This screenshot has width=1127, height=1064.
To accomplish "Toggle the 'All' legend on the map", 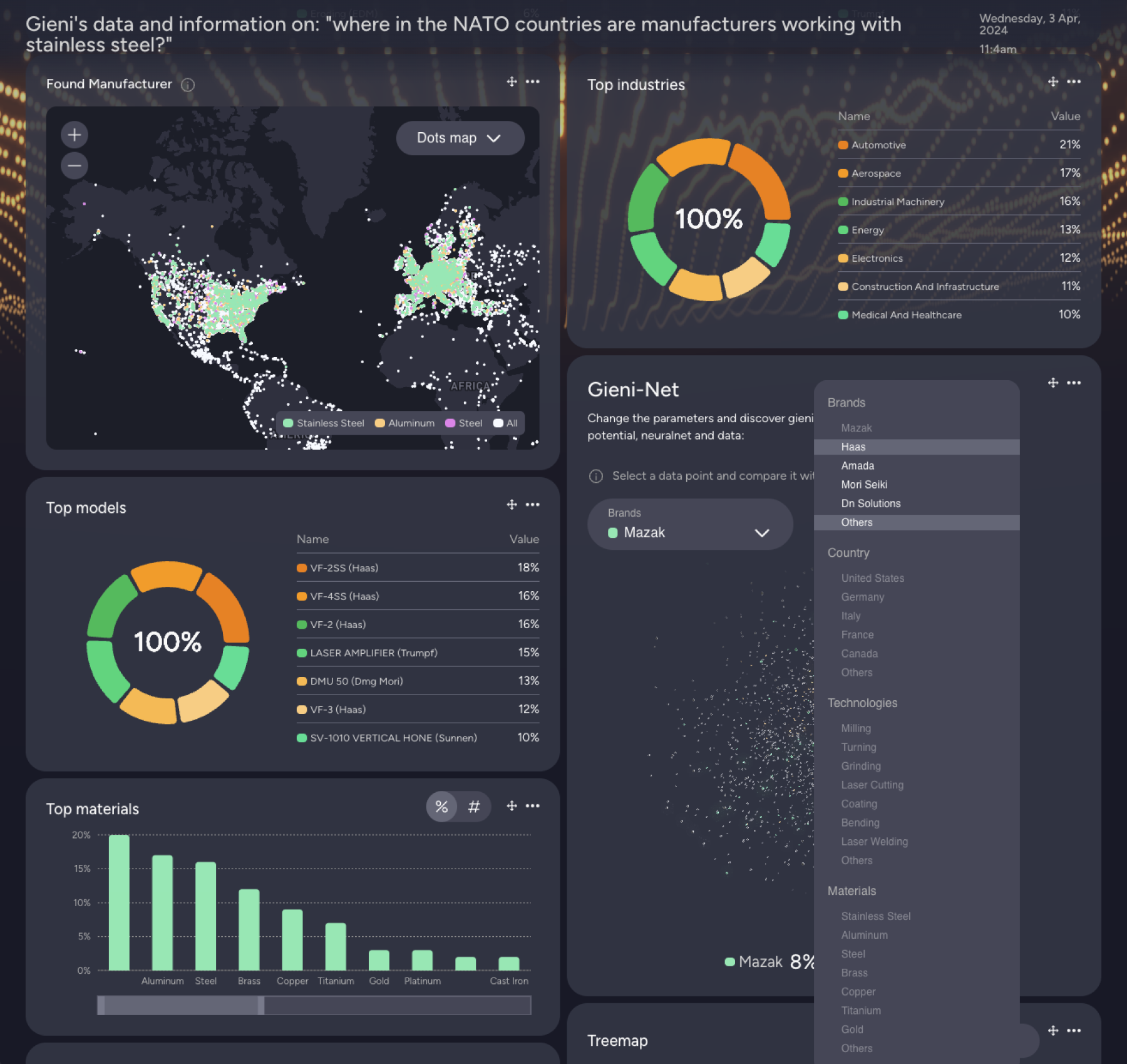I will tap(505, 423).
